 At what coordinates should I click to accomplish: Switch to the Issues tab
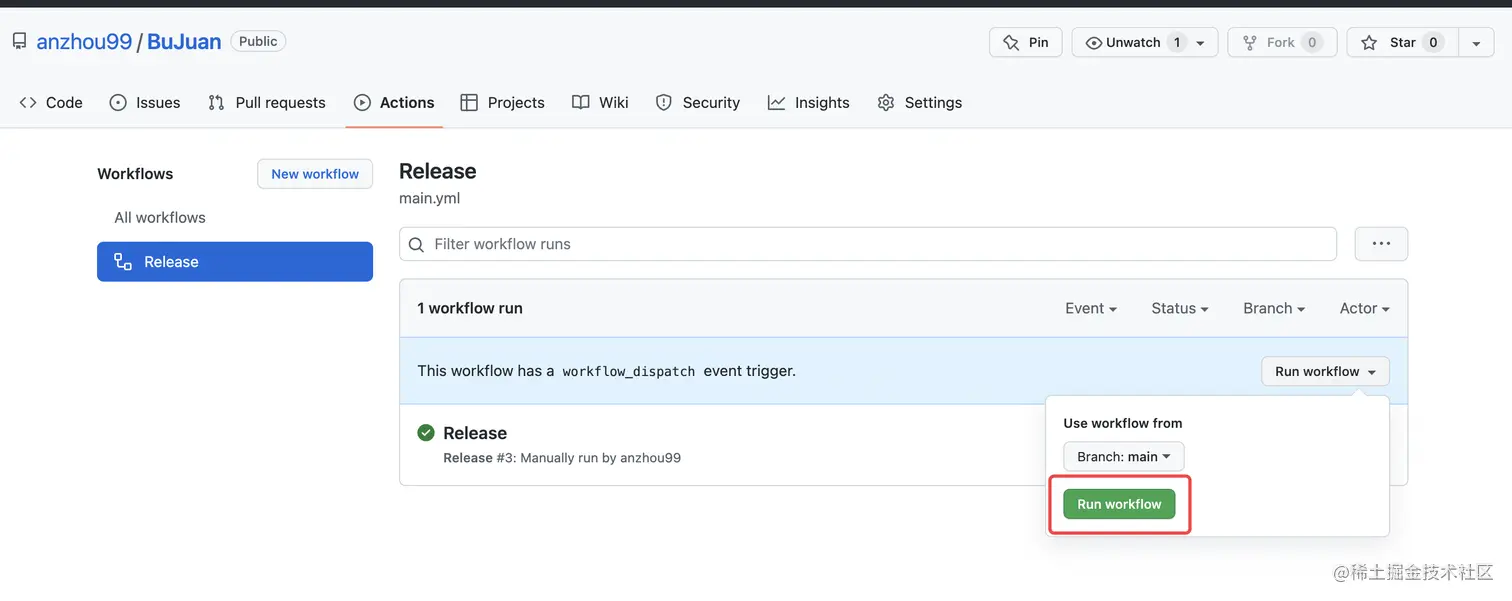[x=145, y=102]
